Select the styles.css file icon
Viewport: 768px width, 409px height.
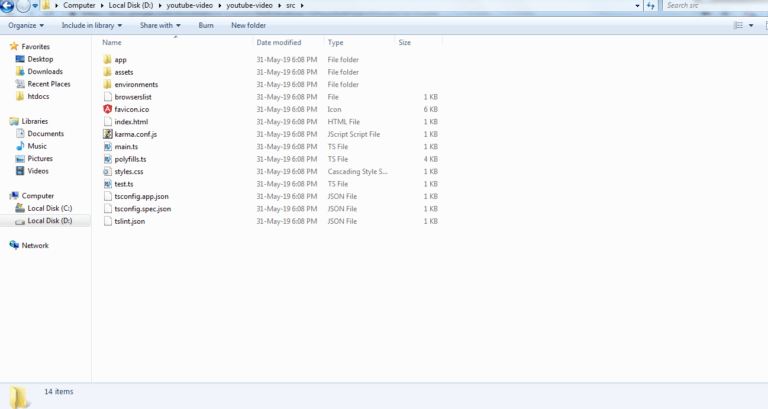click(107, 171)
